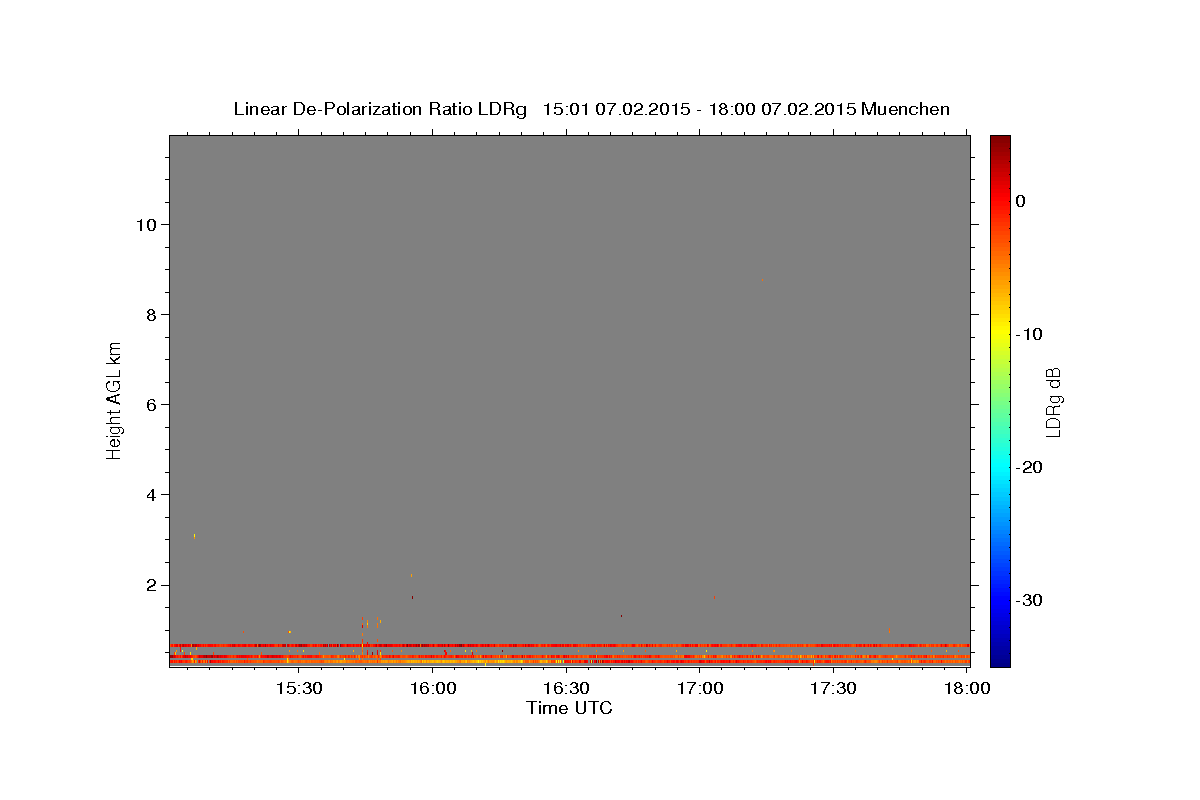Click the 0 colorbar tick label
Image resolution: width=1200 pixels, height=800 pixels.
click(1020, 201)
